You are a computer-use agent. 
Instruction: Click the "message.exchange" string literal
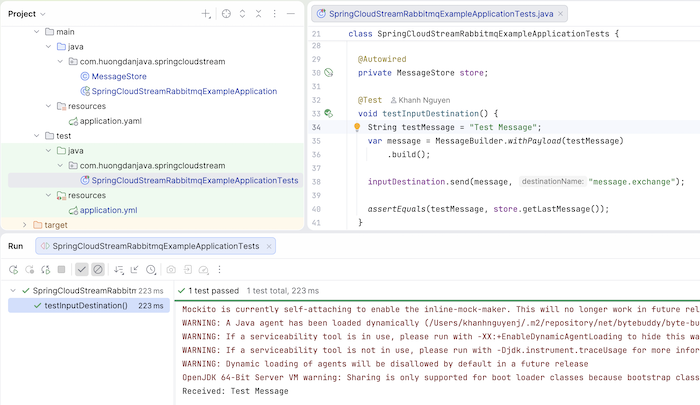(631, 182)
